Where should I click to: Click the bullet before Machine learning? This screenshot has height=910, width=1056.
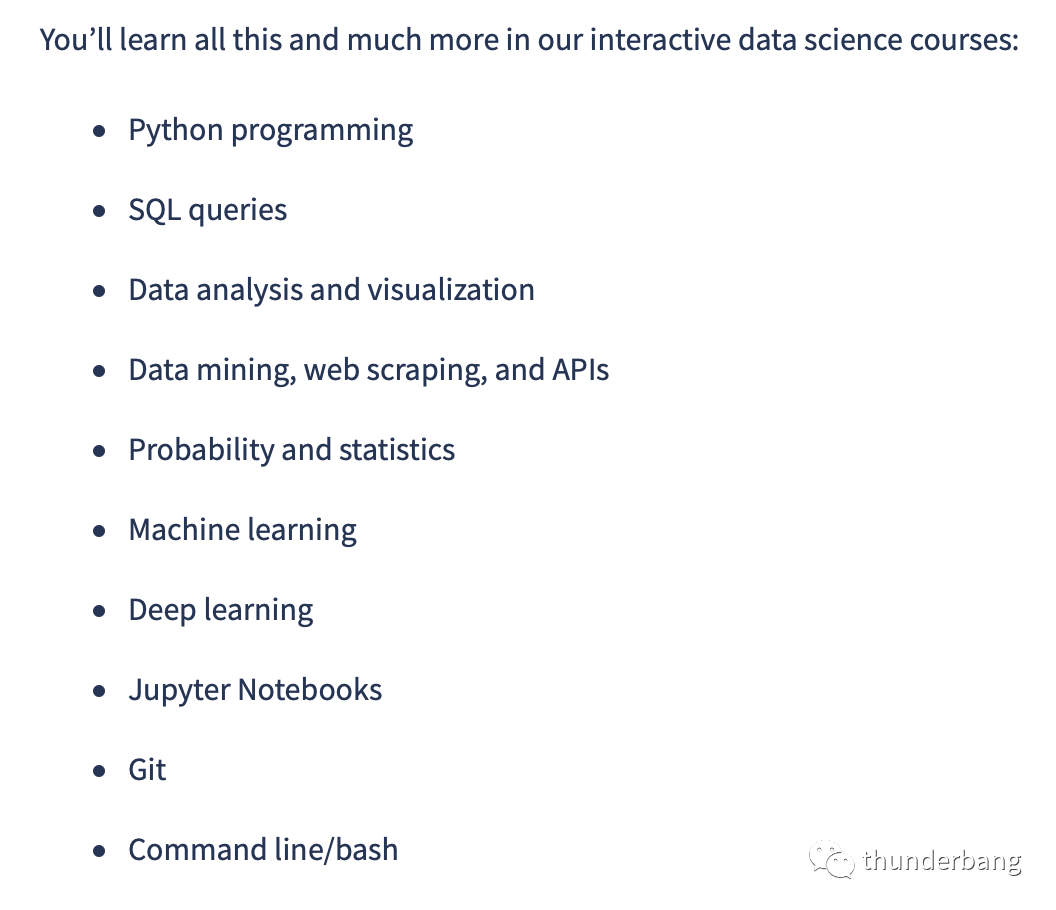coord(100,531)
